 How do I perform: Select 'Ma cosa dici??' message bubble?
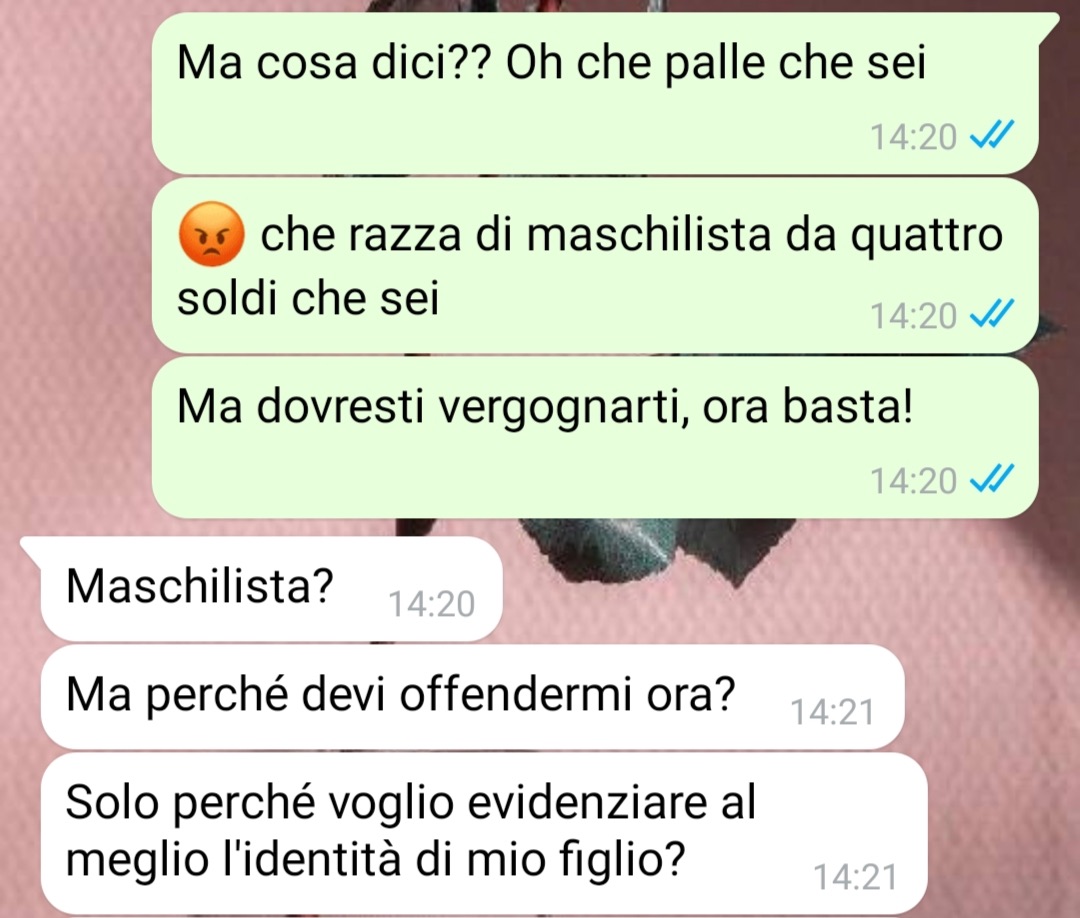pyautogui.click(x=595, y=93)
